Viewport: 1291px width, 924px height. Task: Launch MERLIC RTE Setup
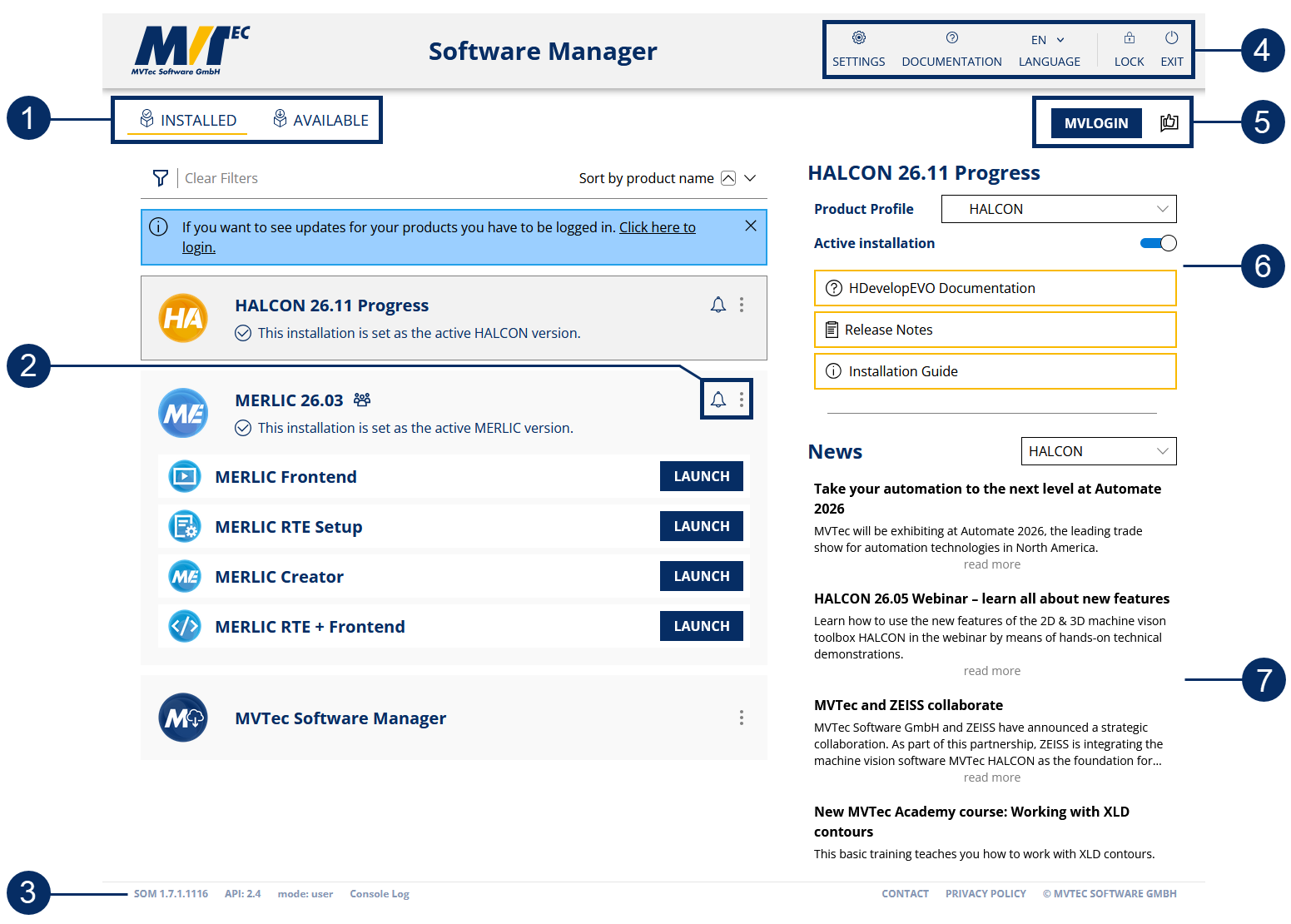tap(702, 526)
